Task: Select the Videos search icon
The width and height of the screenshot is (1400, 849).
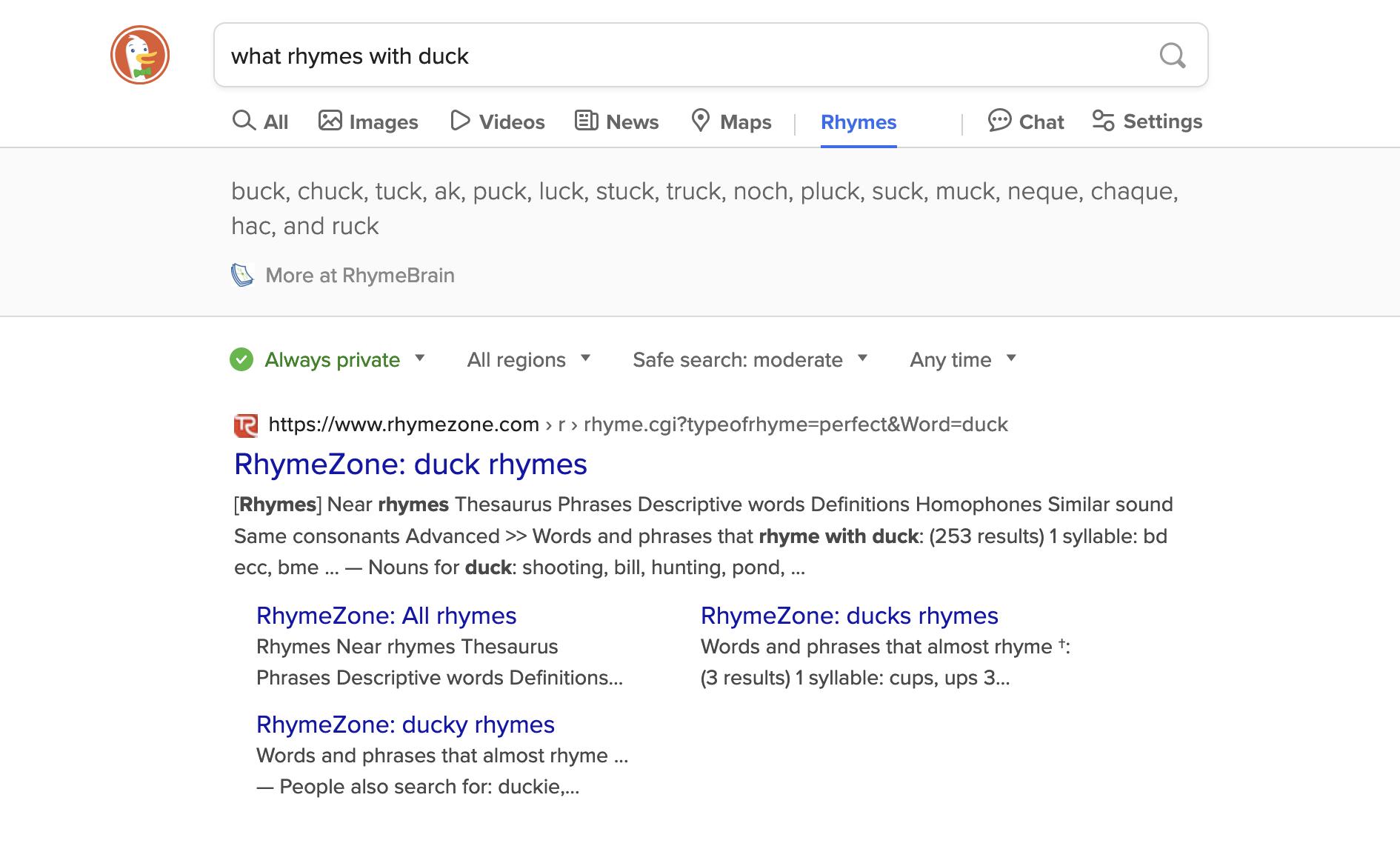Action: pyautogui.click(x=459, y=121)
